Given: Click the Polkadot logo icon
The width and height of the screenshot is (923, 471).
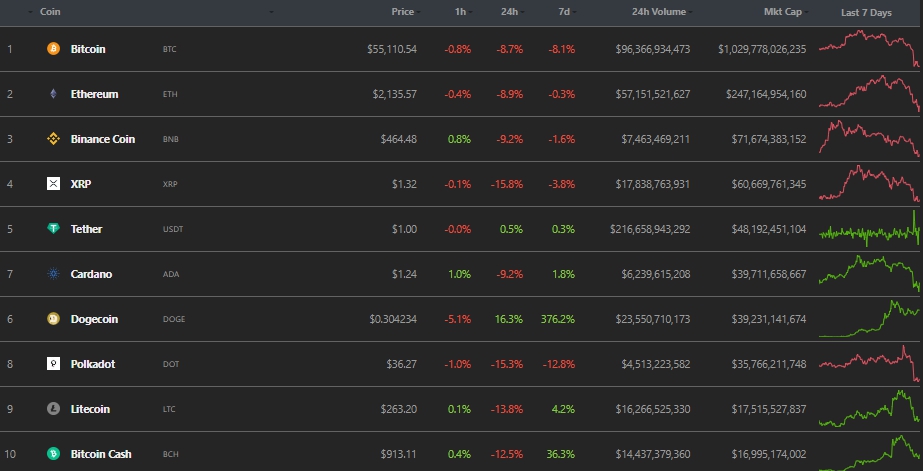Looking at the screenshot, I should (x=54, y=364).
